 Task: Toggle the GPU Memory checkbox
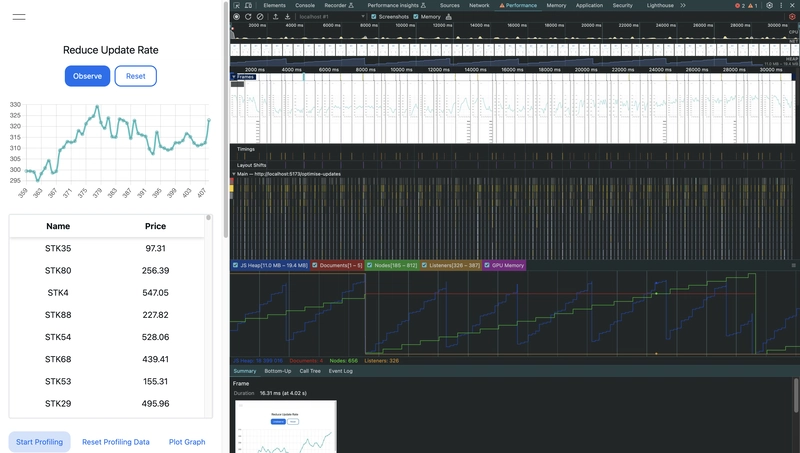tap(488, 265)
